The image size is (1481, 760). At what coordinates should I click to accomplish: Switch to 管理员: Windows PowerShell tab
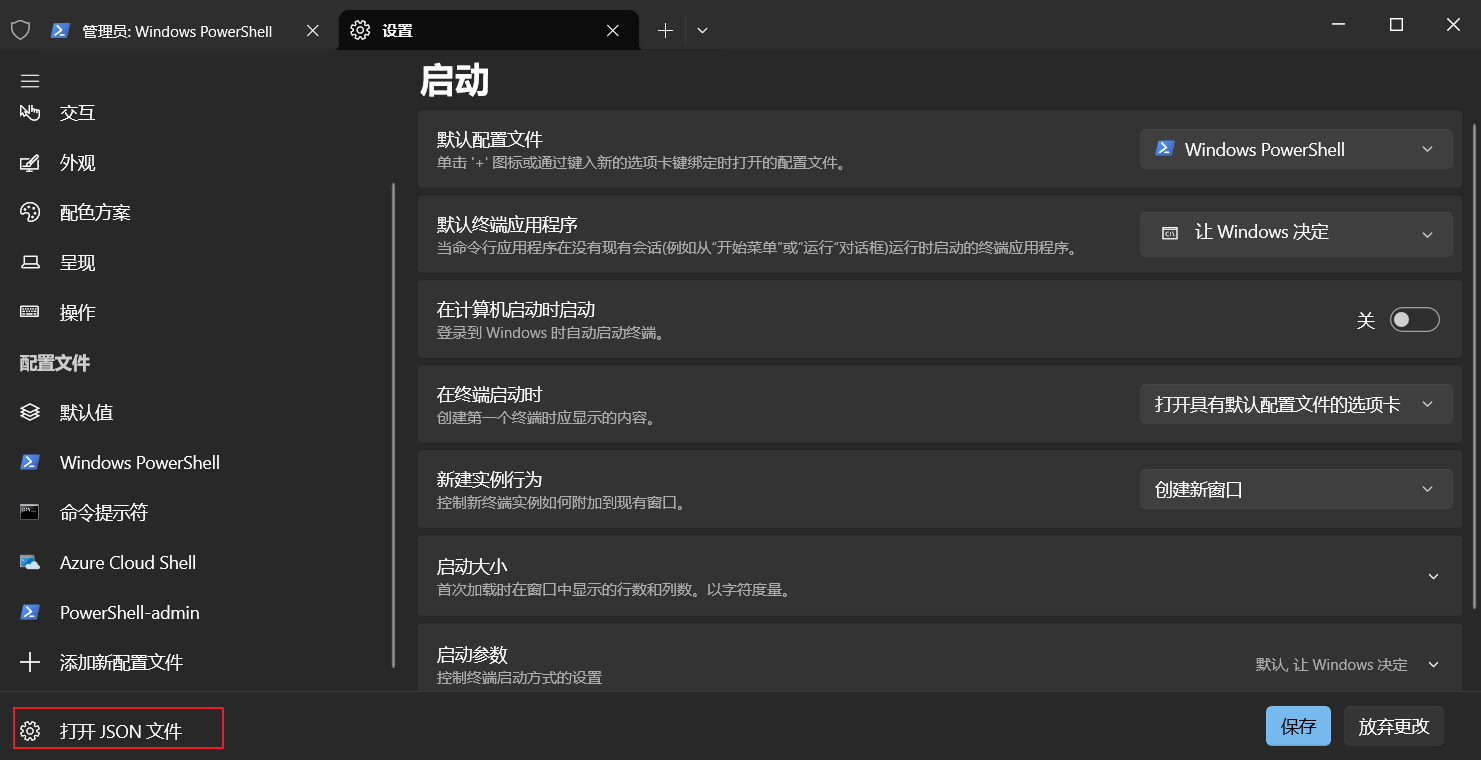click(186, 30)
